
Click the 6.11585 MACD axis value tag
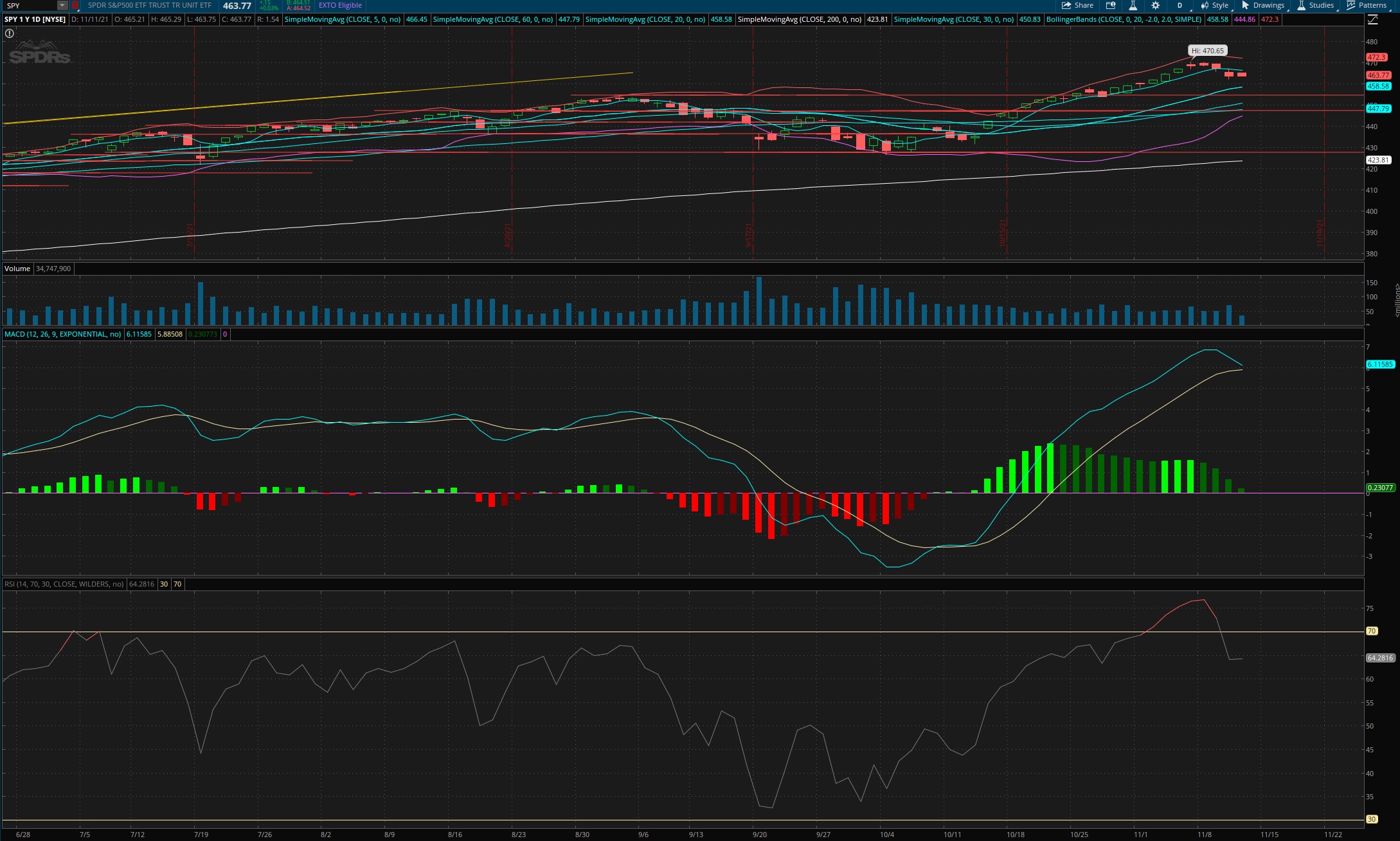[1380, 364]
